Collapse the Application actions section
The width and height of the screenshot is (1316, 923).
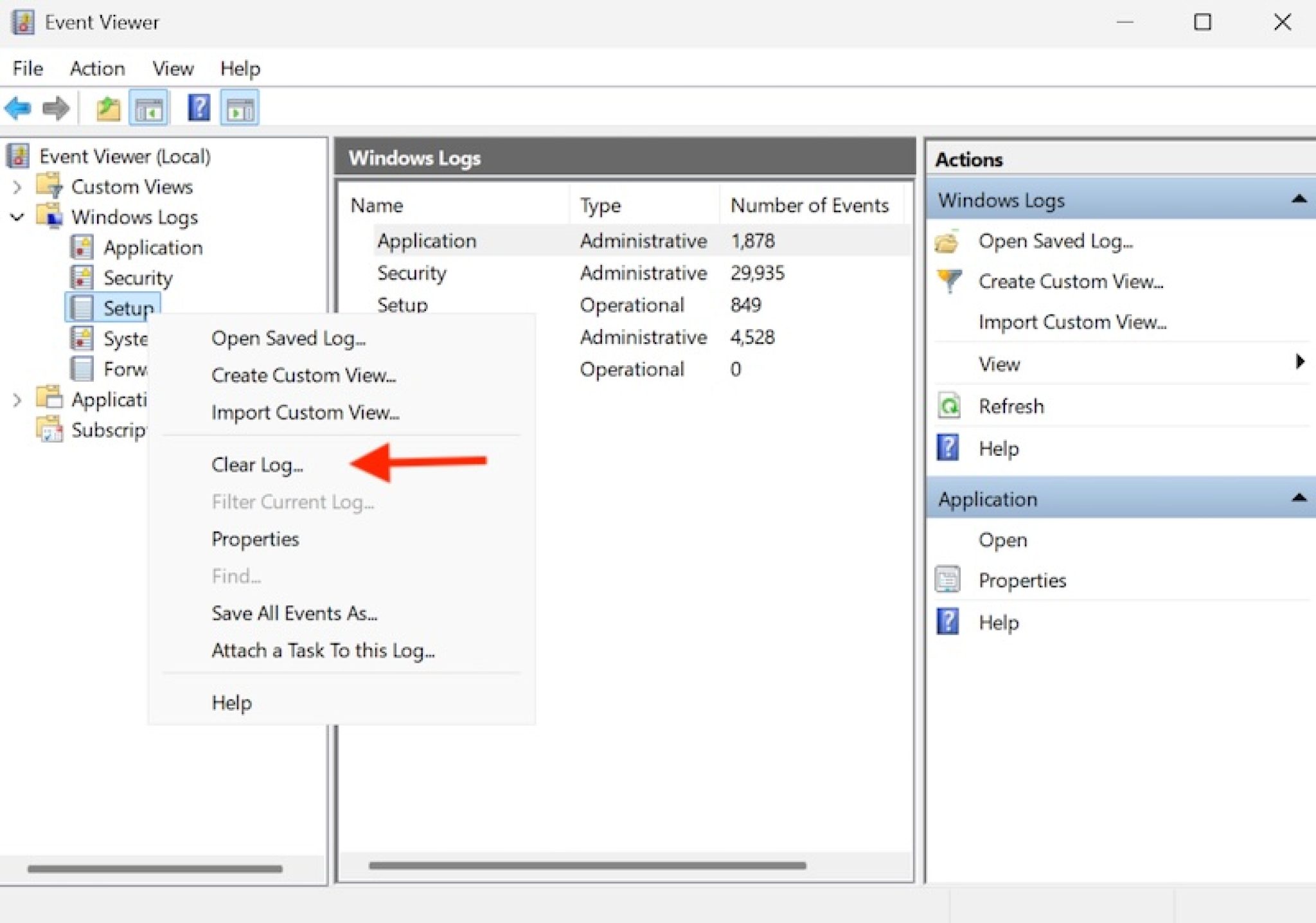[x=1298, y=497]
